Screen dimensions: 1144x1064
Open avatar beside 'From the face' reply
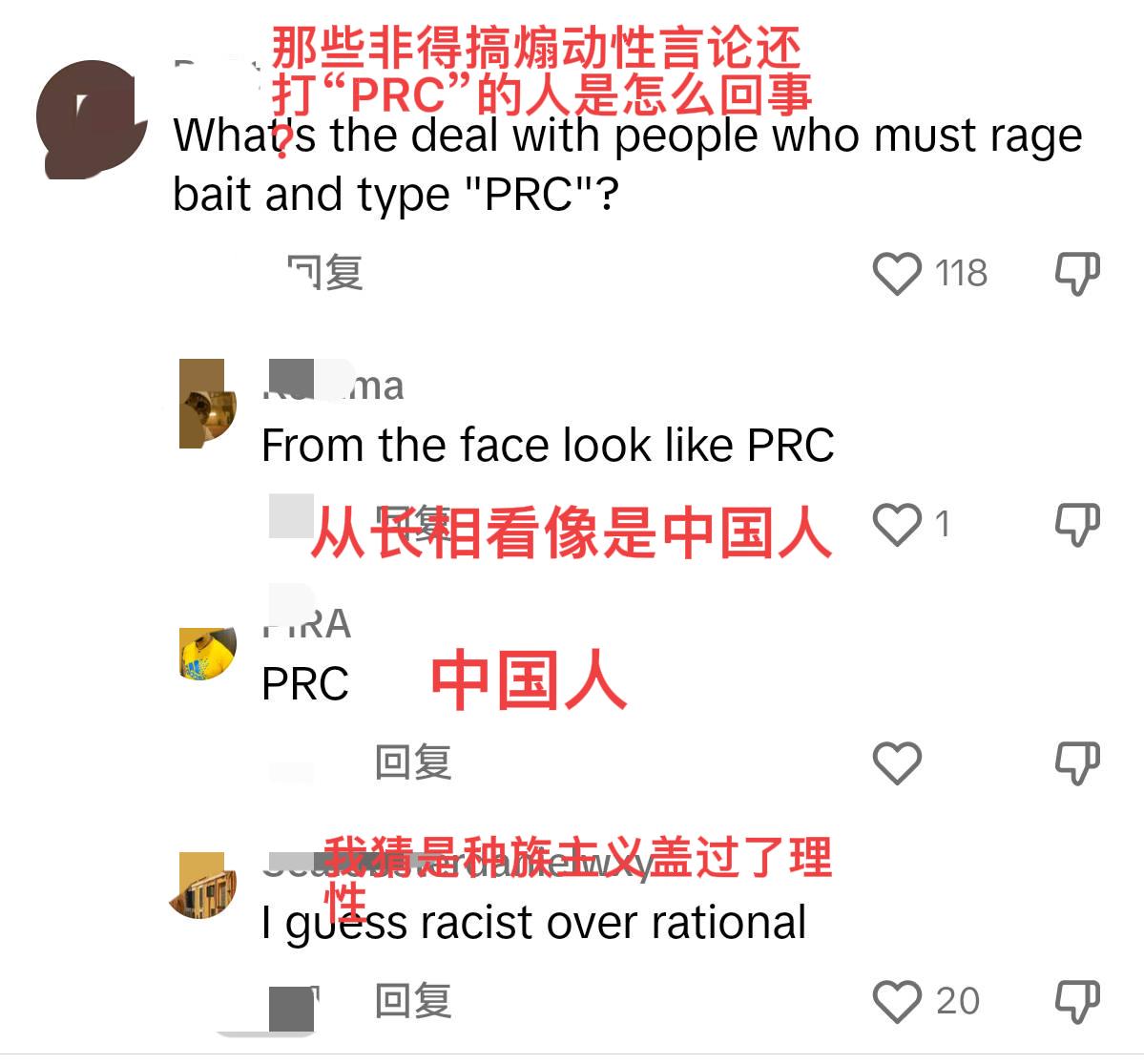click(x=208, y=404)
